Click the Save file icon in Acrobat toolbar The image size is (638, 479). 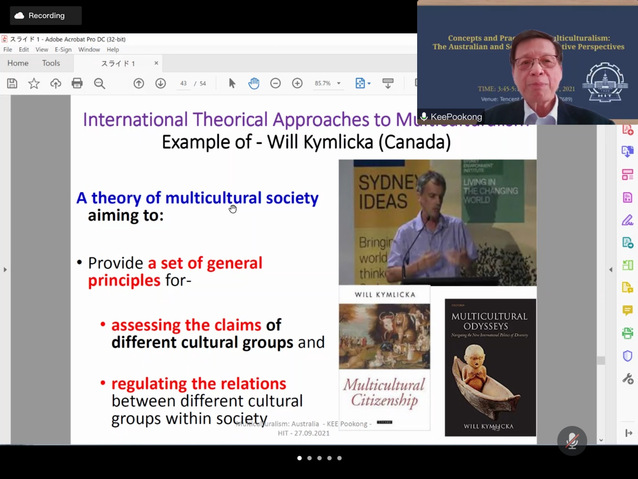click(x=12, y=83)
